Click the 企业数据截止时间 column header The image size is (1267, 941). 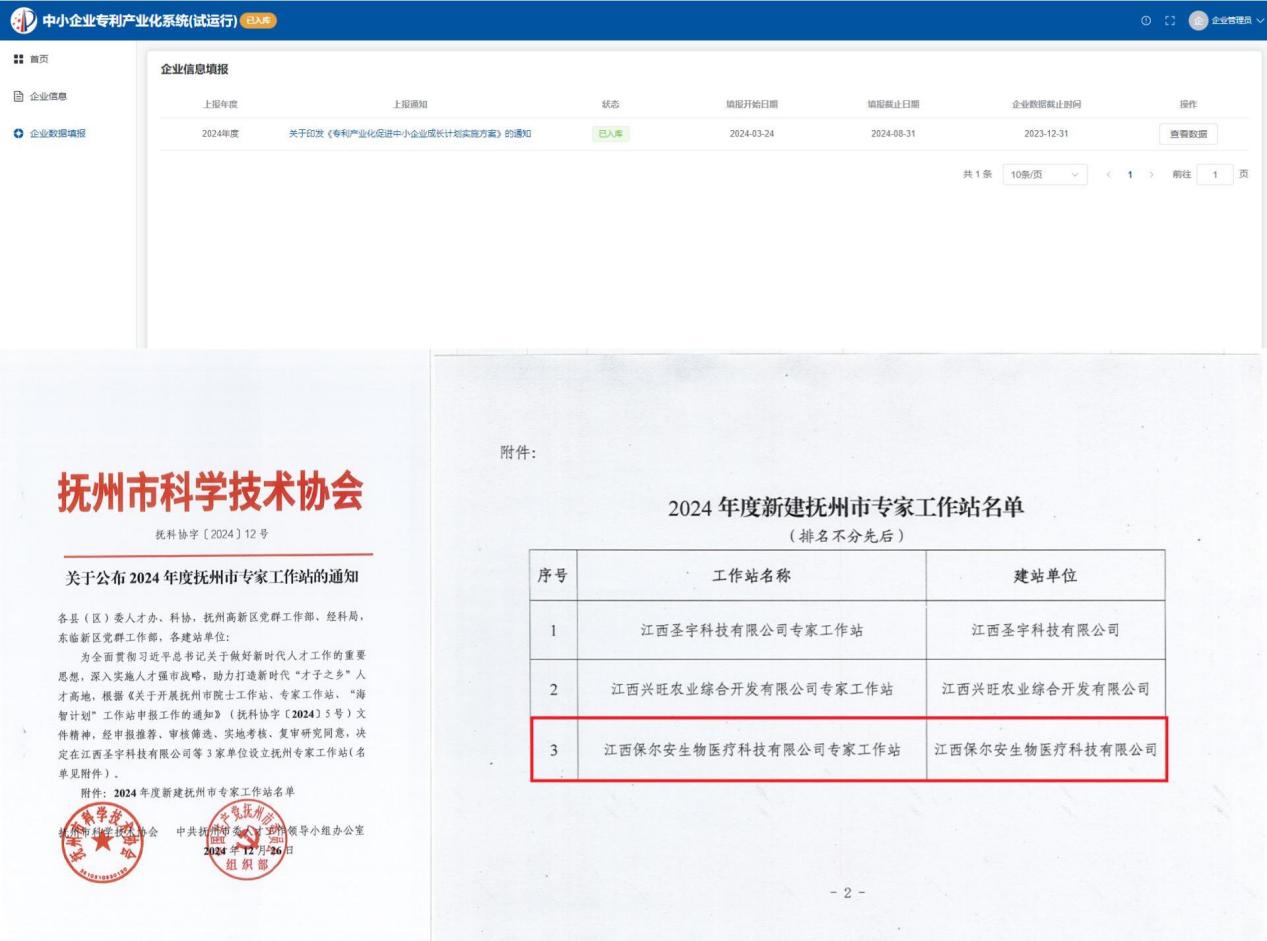[1046, 104]
